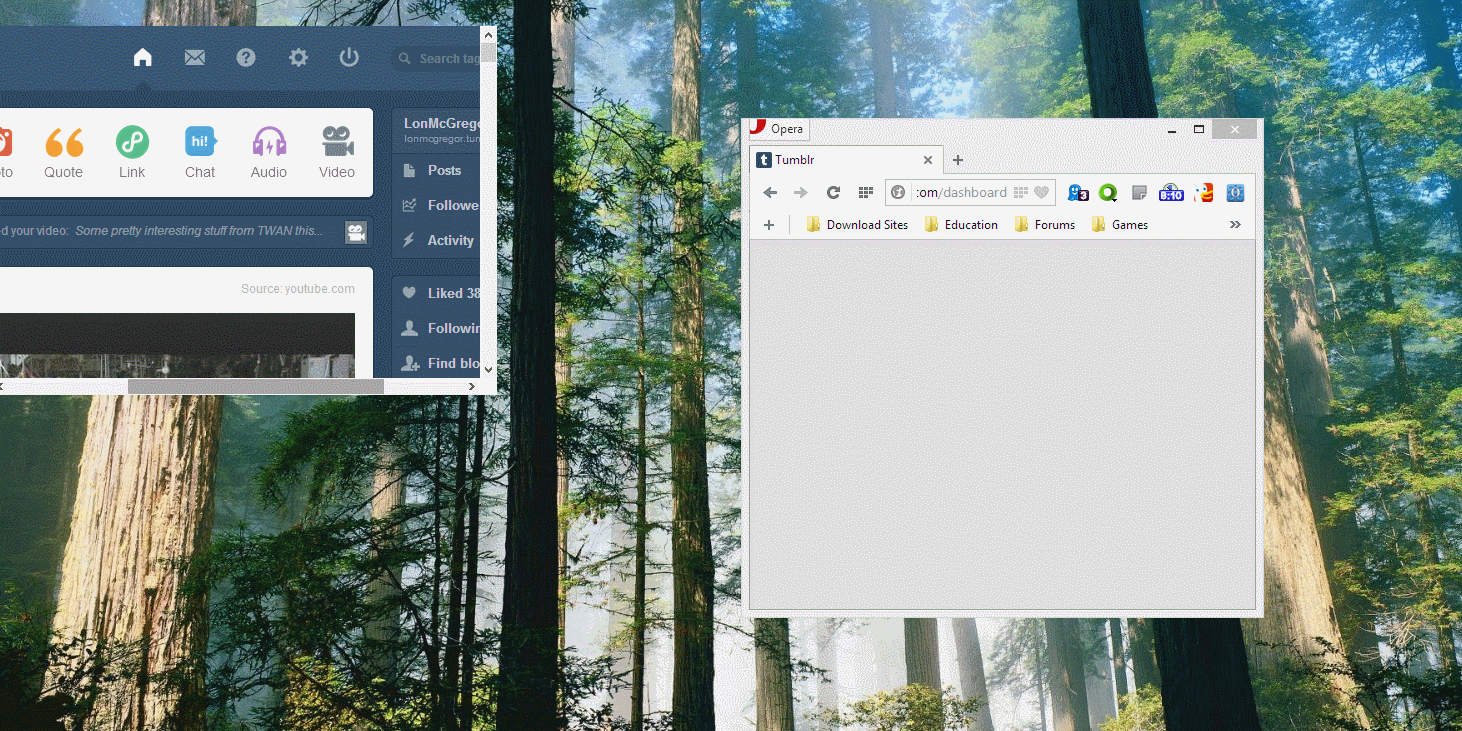The image size is (1462, 731).
Task: Create a new Audio post
Action: coord(268,152)
